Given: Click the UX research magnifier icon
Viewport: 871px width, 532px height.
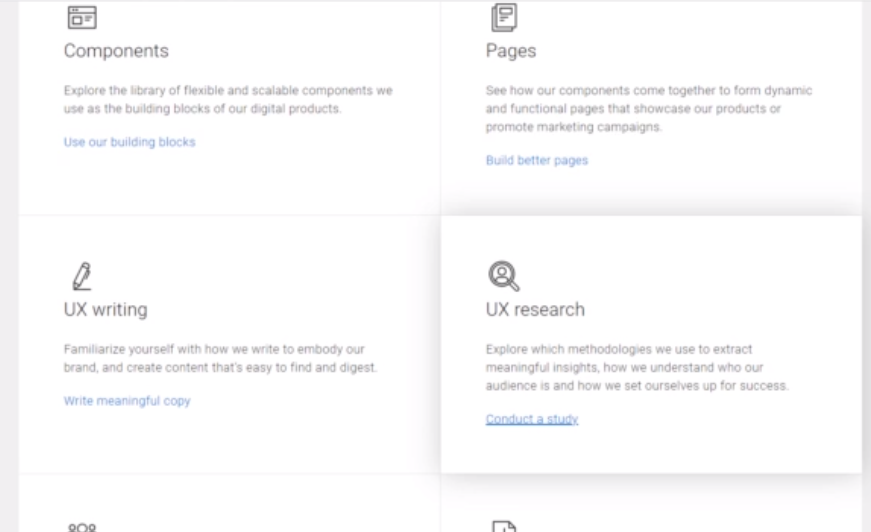Looking at the screenshot, I should tap(499, 276).
